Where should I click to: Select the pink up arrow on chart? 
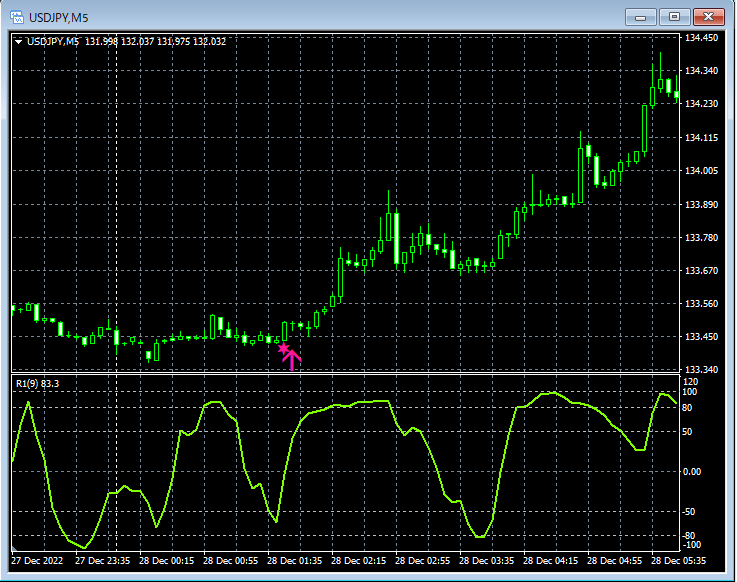292,358
